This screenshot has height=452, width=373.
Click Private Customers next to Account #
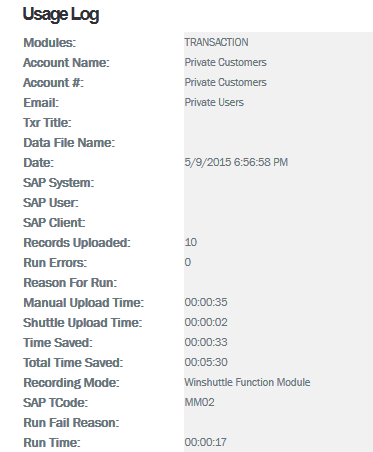click(226, 82)
